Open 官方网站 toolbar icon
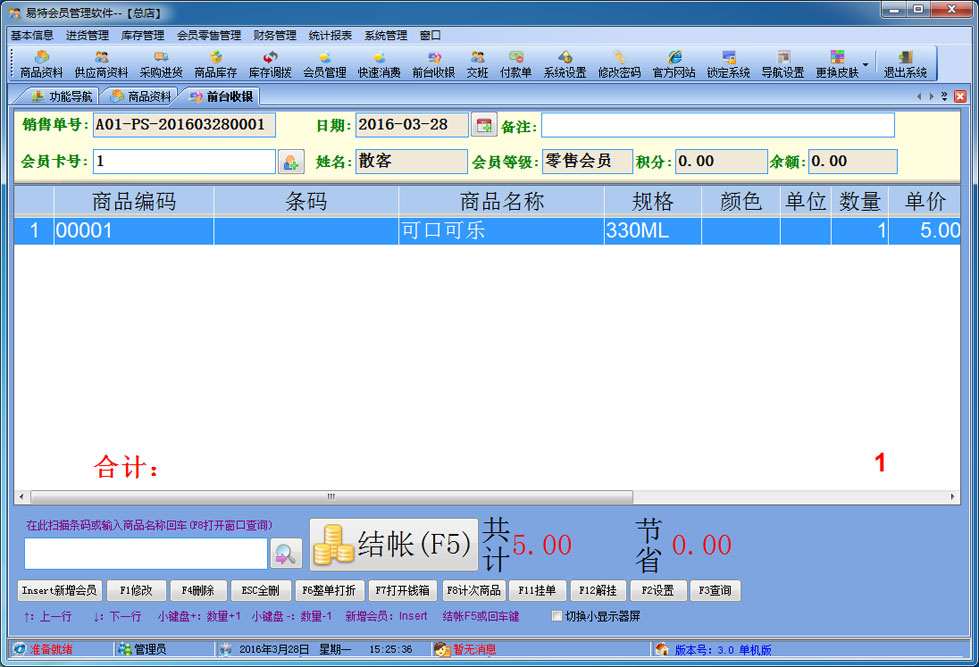979x667 pixels. 674,64
